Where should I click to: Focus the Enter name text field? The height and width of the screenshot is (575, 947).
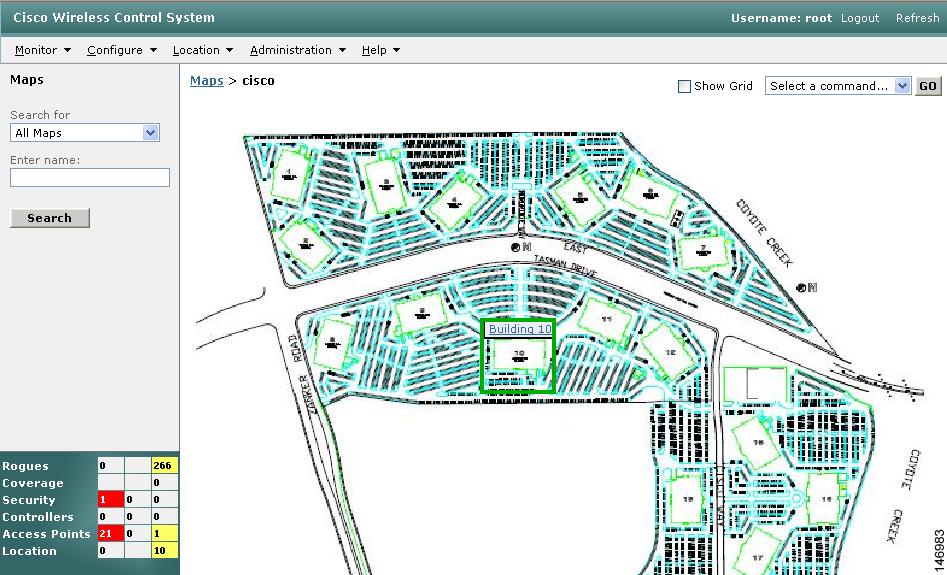point(90,178)
